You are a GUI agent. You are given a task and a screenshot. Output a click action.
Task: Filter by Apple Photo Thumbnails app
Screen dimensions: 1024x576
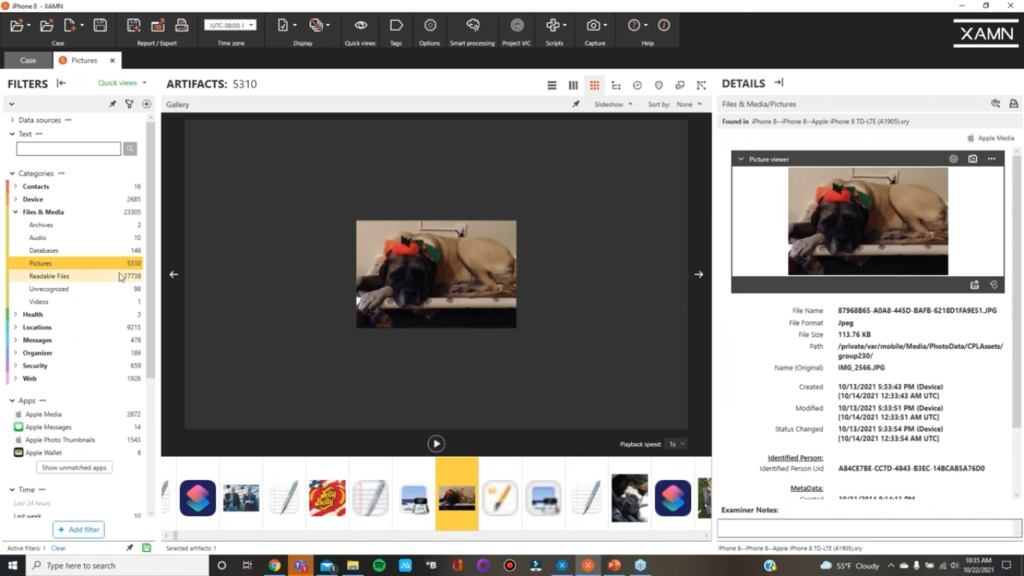75,440
